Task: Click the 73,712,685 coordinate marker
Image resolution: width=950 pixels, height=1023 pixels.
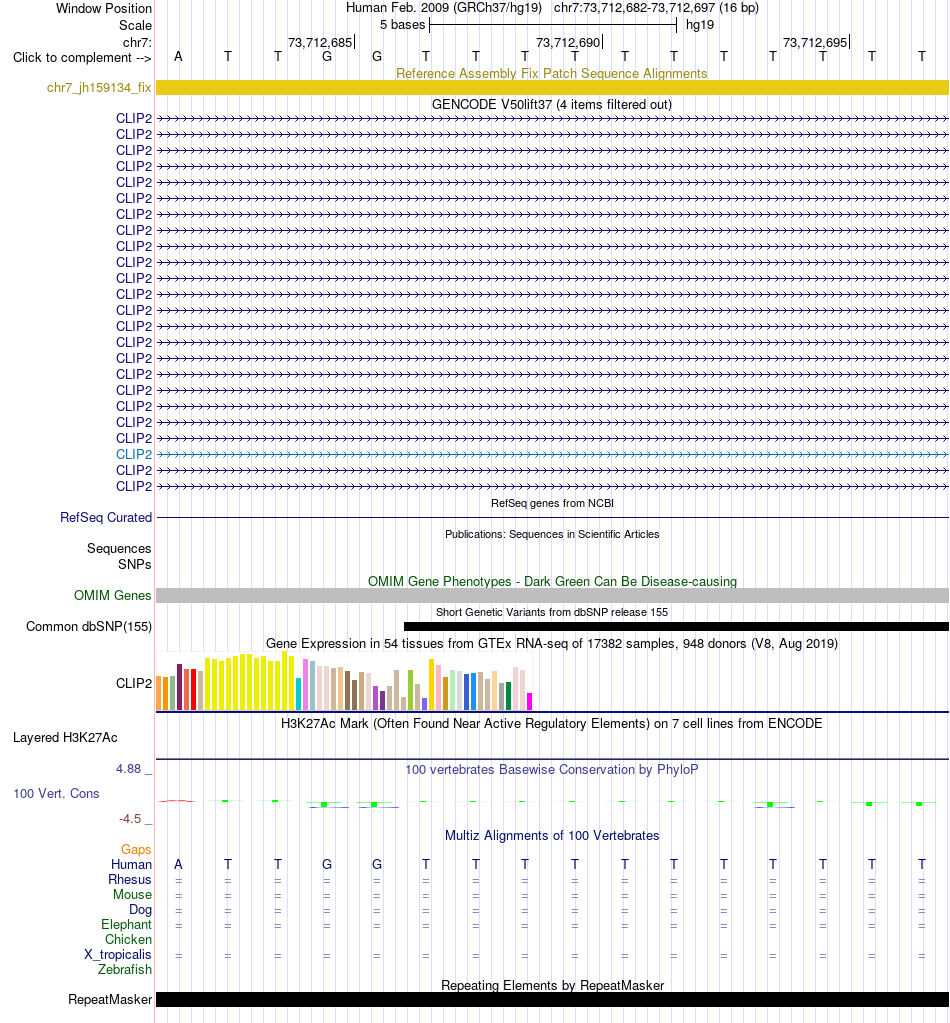Action: (320, 42)
